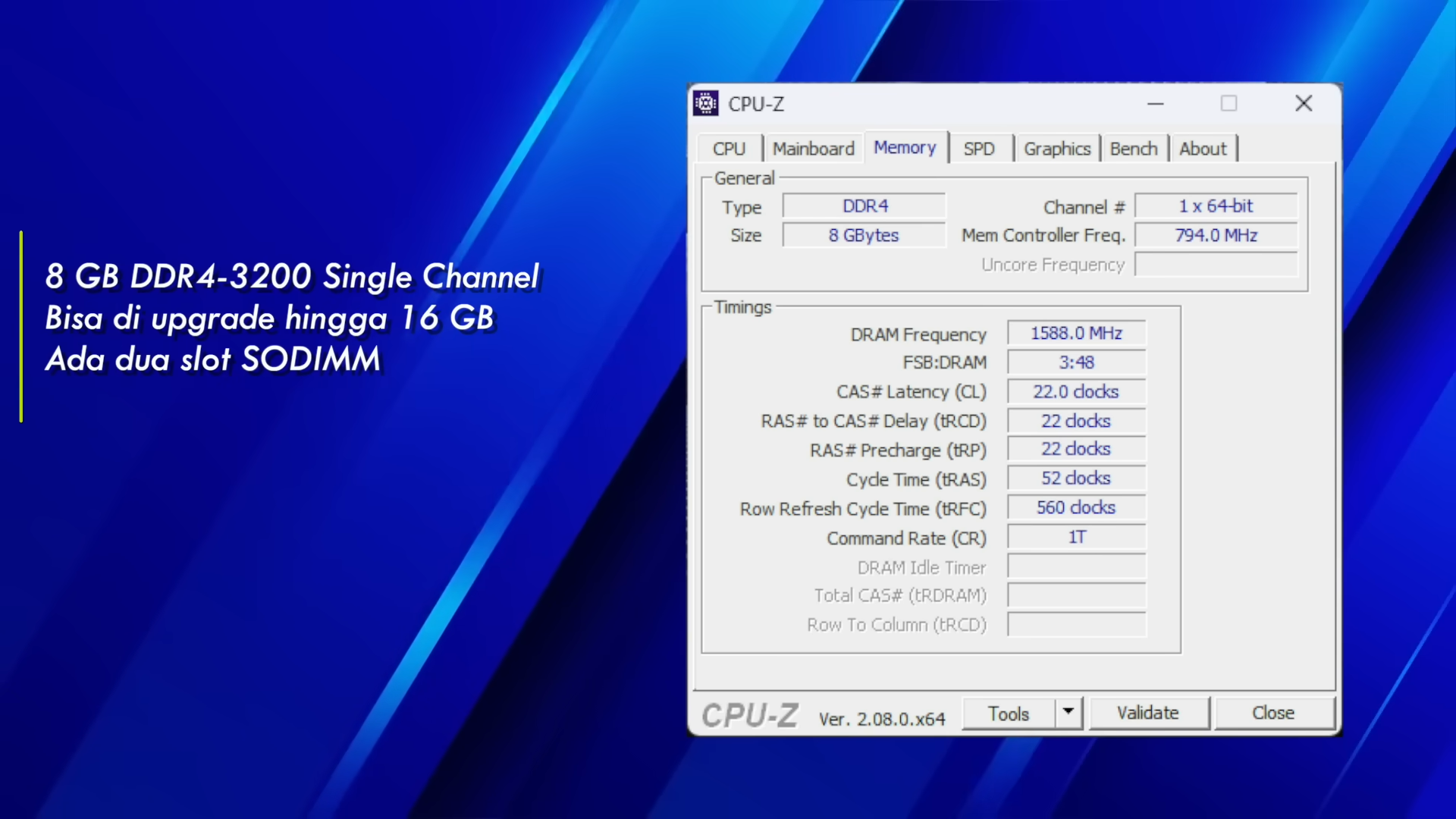Switch to the SPD tab
The height and width of the screenshot is (819, 1456).
(x=978, y=149)
